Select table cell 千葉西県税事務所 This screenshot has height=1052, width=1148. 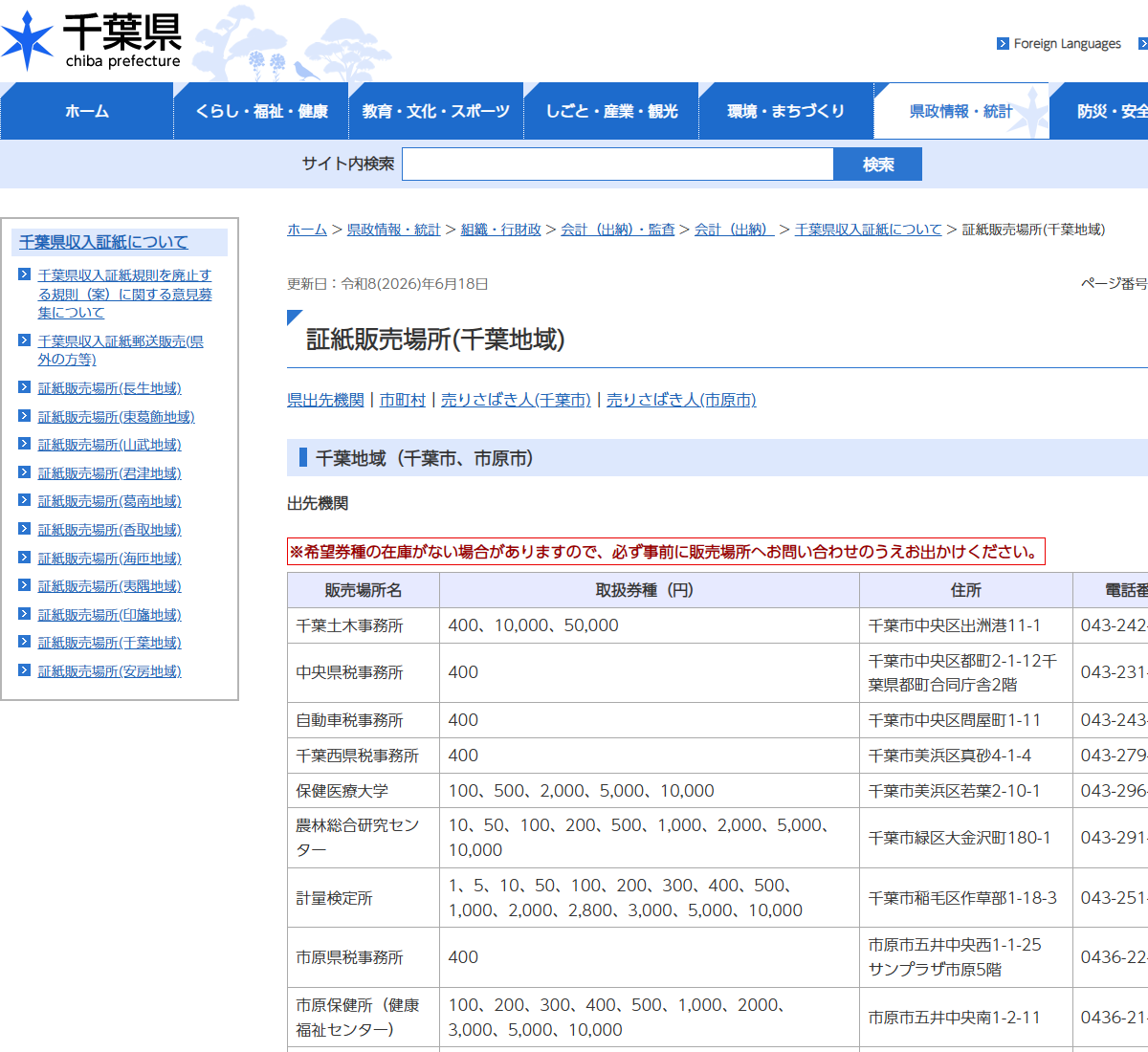pyautogui.click(x=364, y=756)
